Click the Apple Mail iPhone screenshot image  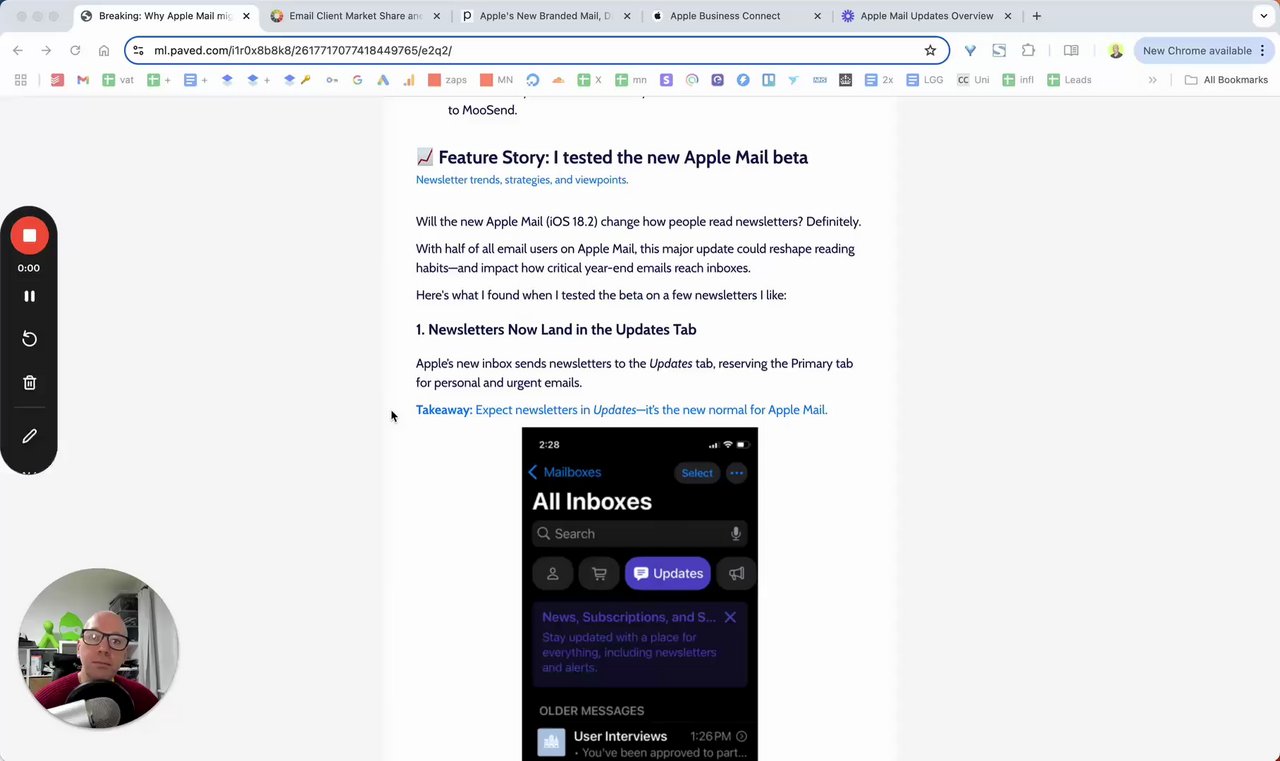pyautogui.click(x=640, y=594)
